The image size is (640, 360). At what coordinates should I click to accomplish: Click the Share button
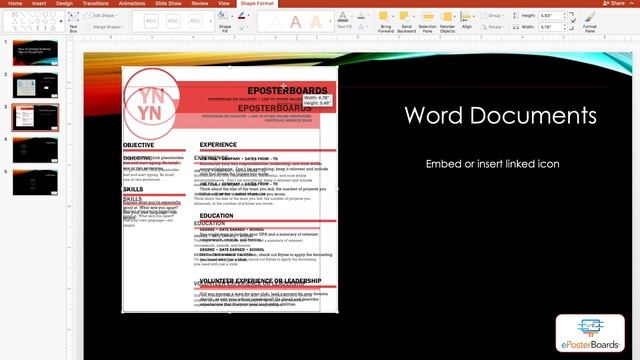(x=614, y=3)
